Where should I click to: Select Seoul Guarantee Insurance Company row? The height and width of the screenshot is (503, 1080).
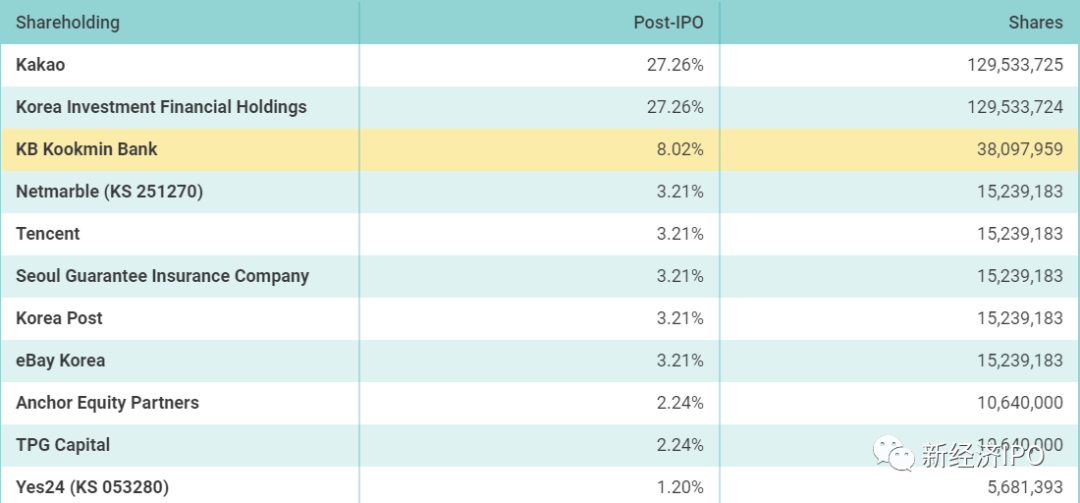pyautogui.click(x=162, y=276)
